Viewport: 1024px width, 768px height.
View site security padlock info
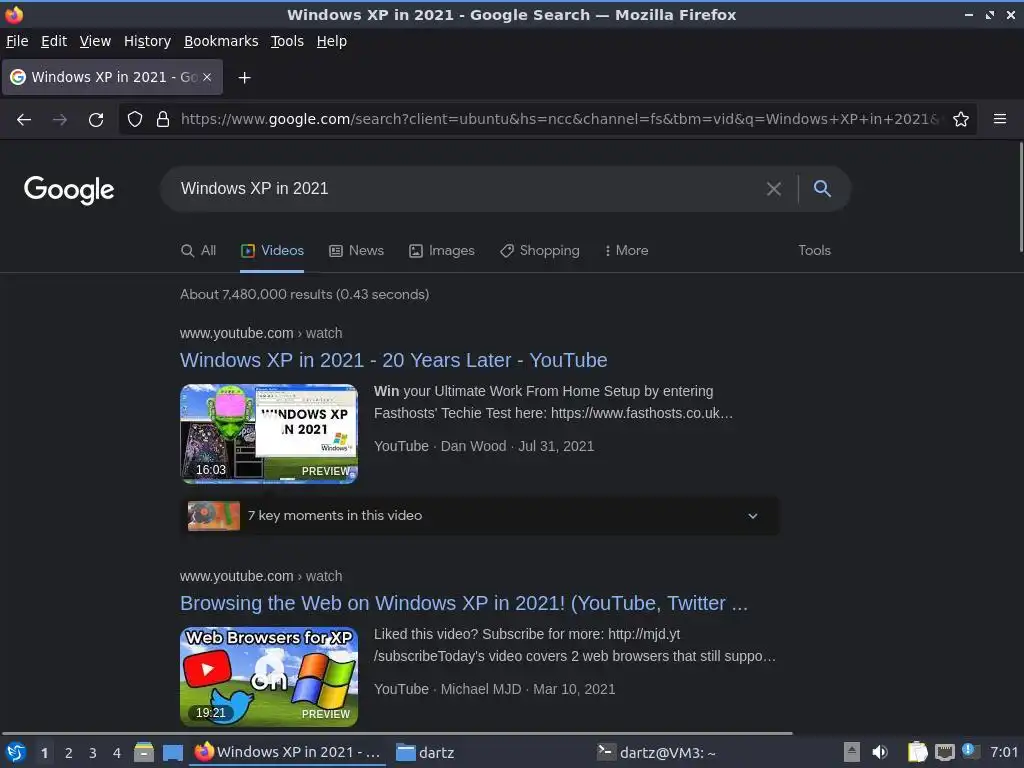pos(163,119)
